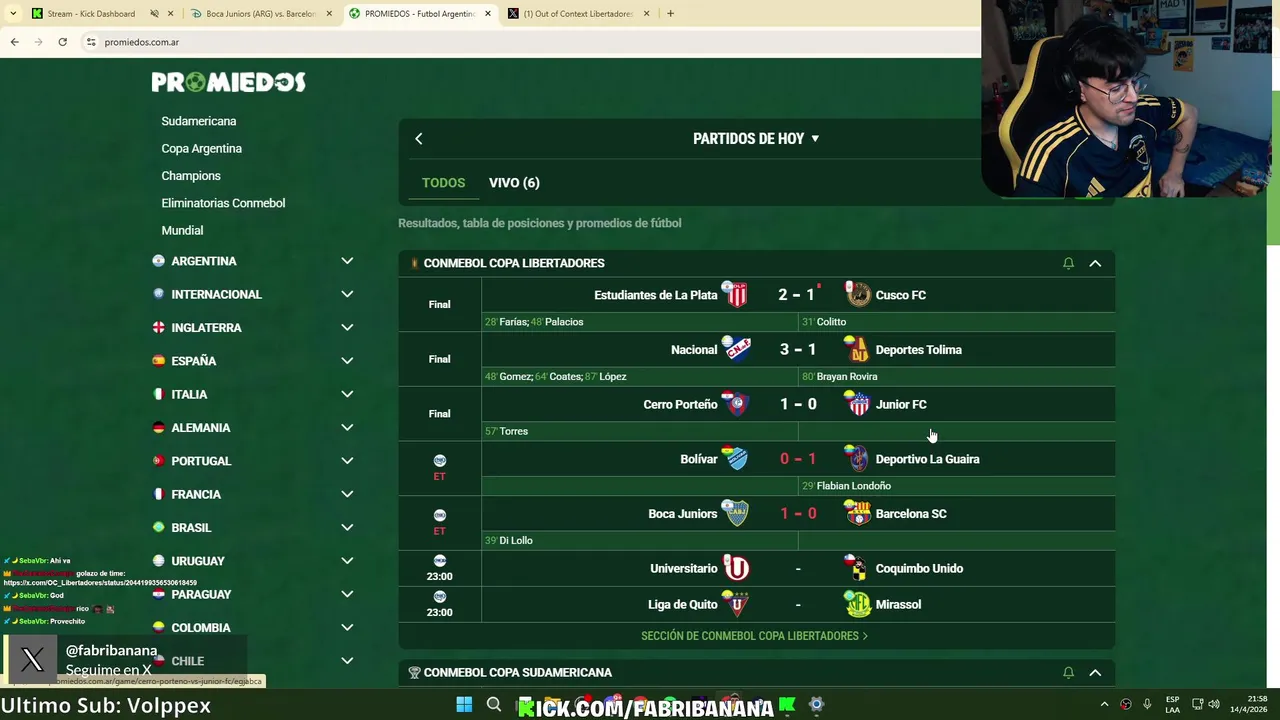Click the Deportes Tolima crest
The width and height of the screenshot is (1280, 720).
tap(857, 349)
